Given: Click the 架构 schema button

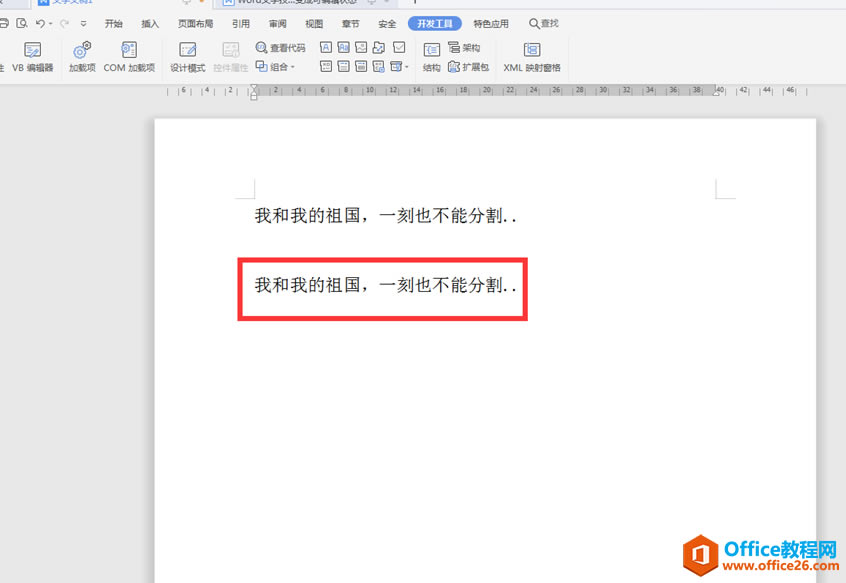Looking at the screenshot, I should coord(465,47).
